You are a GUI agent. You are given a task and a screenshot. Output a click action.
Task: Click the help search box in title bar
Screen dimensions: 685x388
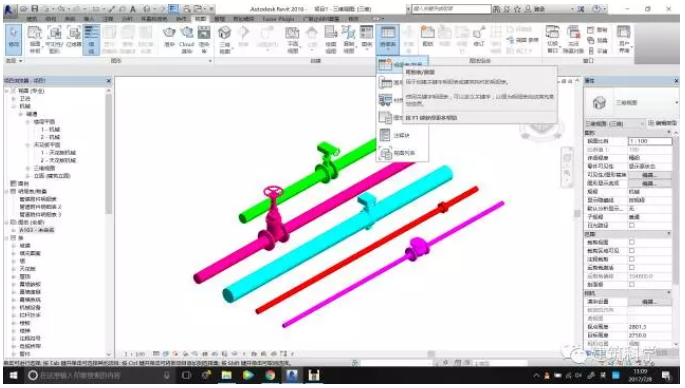[451, 9]
